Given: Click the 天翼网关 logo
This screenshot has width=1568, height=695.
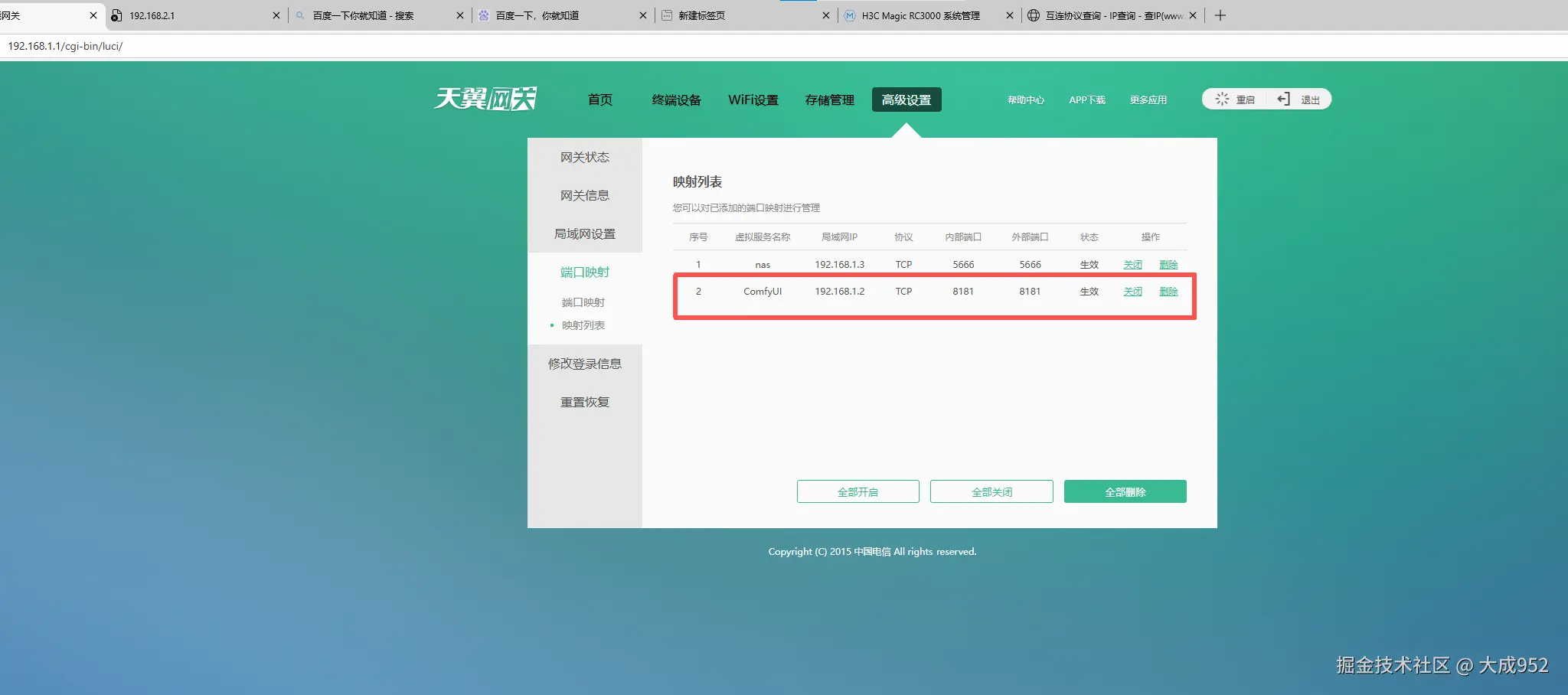Looking at the screenshot, I should click(x=485, y=98).
